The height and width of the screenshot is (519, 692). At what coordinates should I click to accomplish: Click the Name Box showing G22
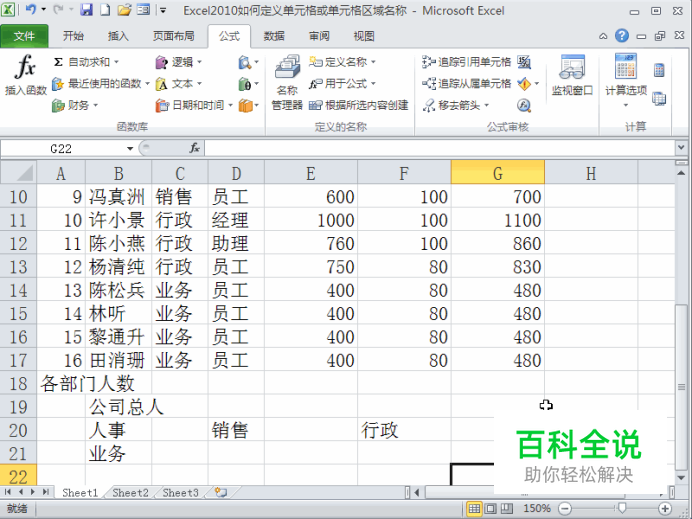[62, 149]
